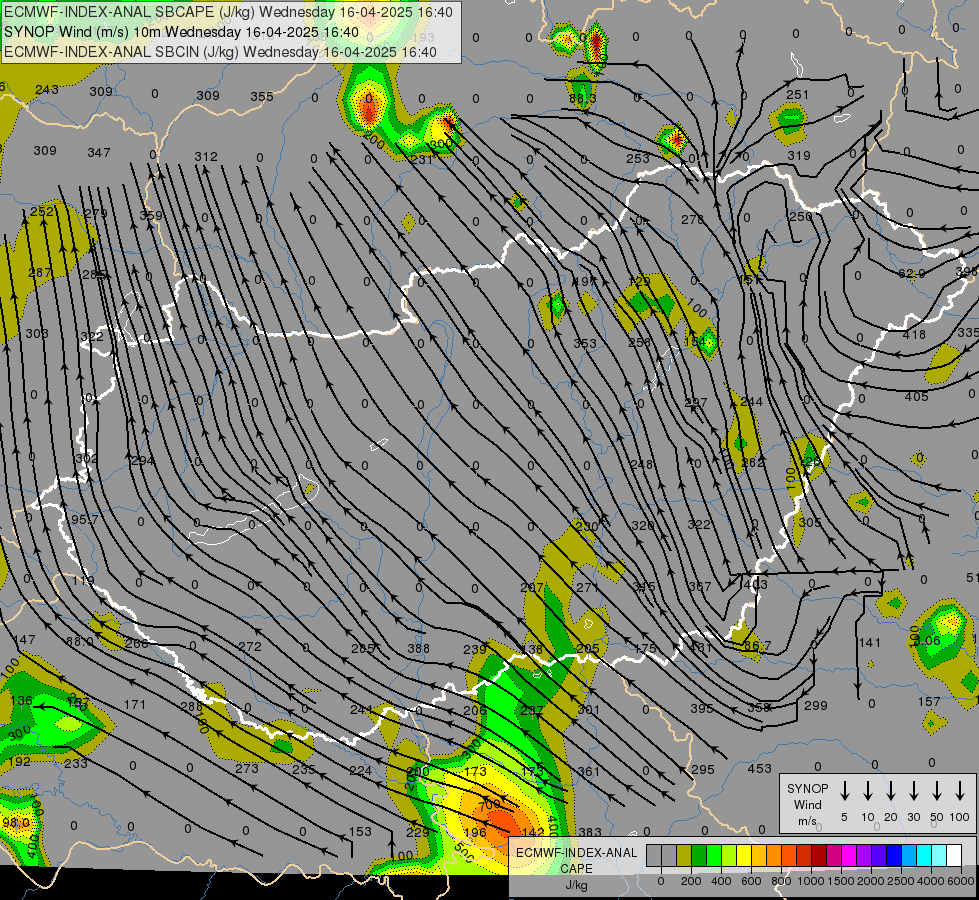Screen dimensions: 979x900
Task: Click the map value '312'
Action: [x=206, y=156]
